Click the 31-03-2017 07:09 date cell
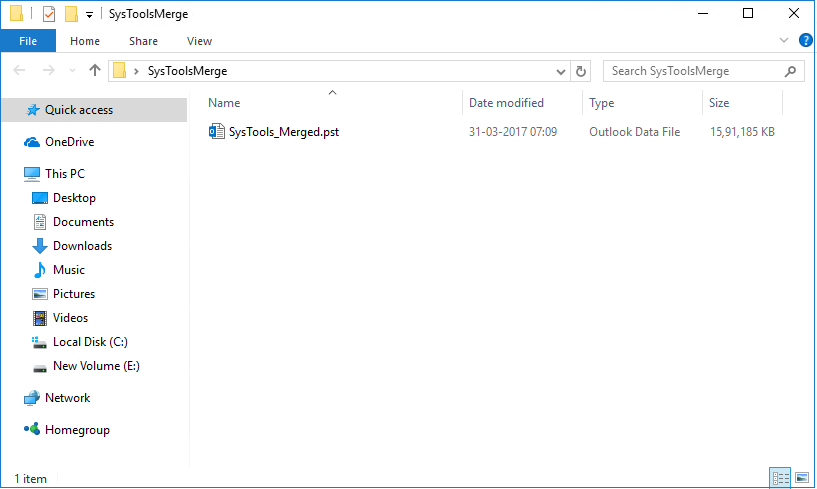The height and width of the screenshot is (489, 817). (513, 132)
